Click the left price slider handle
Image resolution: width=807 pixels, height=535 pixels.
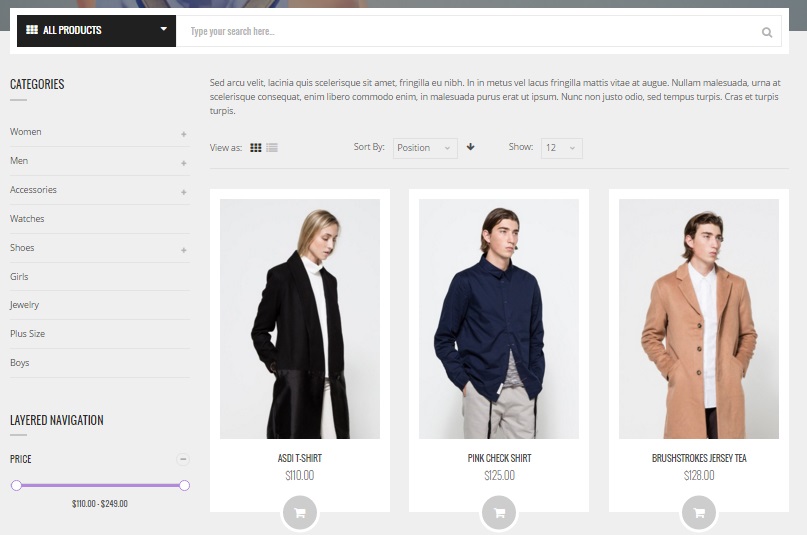(16, 485)
